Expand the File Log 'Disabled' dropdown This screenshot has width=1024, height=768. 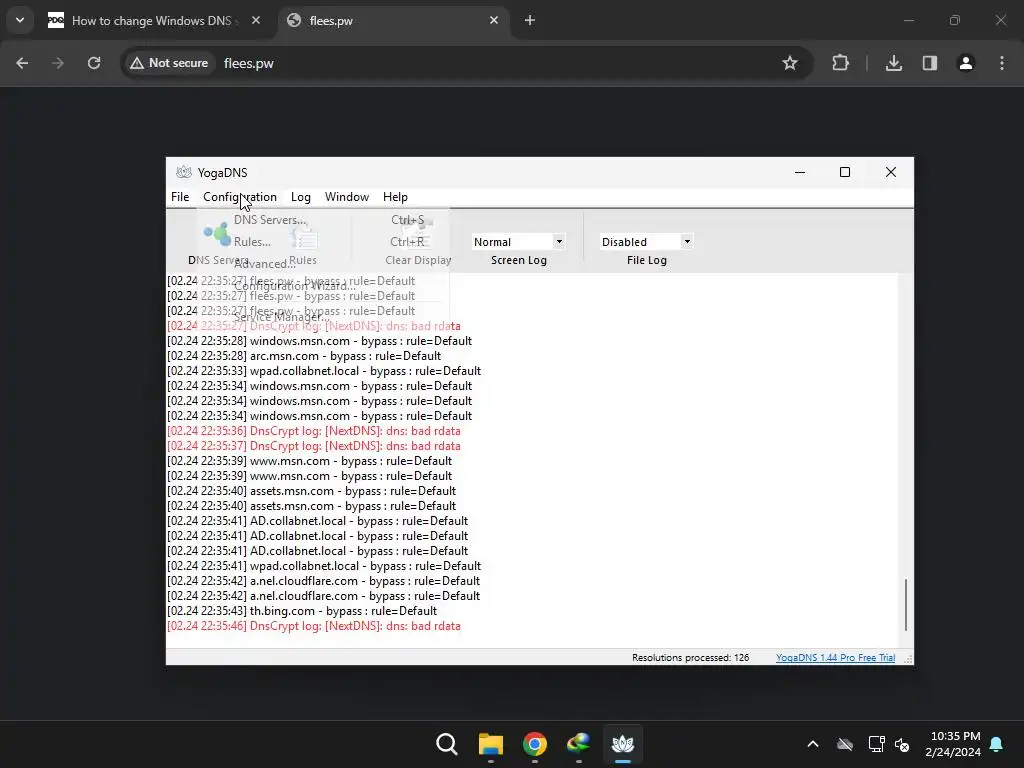click(x=687, y=242)
